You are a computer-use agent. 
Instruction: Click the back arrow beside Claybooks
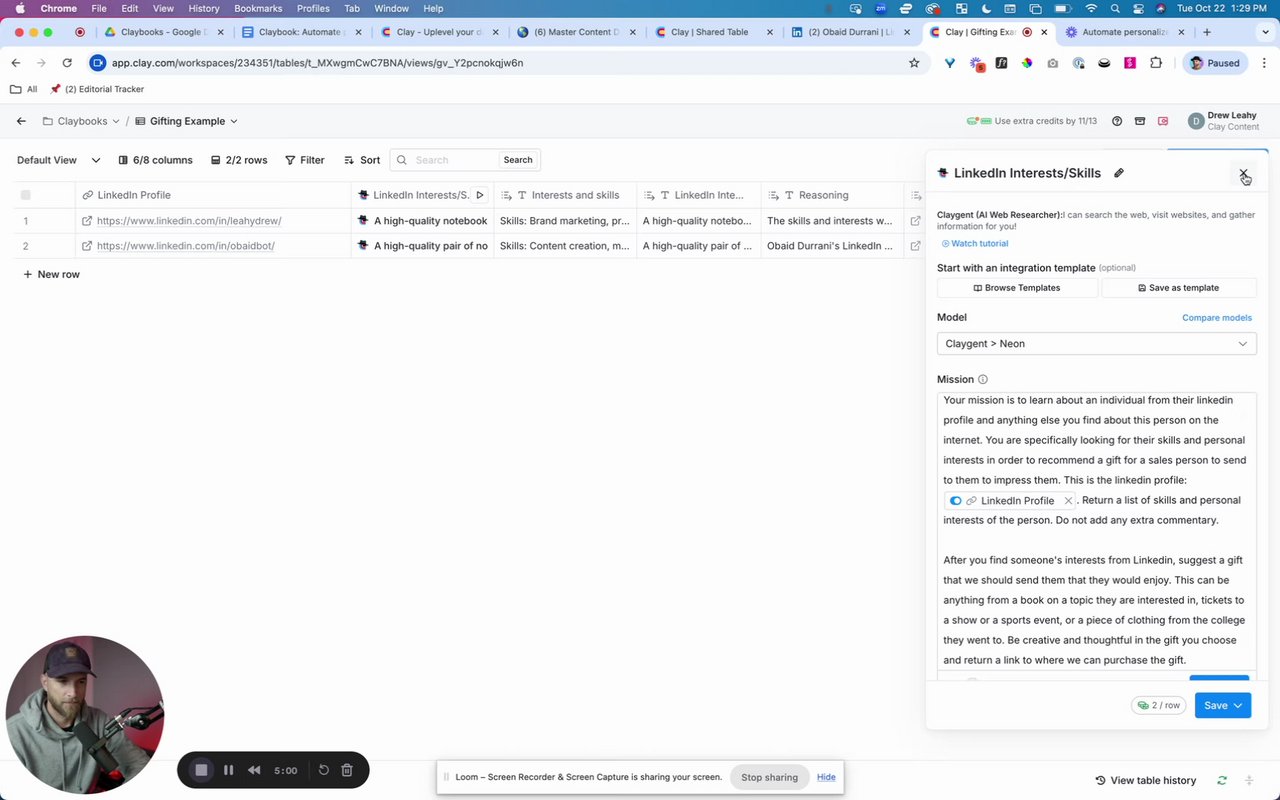(21, 121)
